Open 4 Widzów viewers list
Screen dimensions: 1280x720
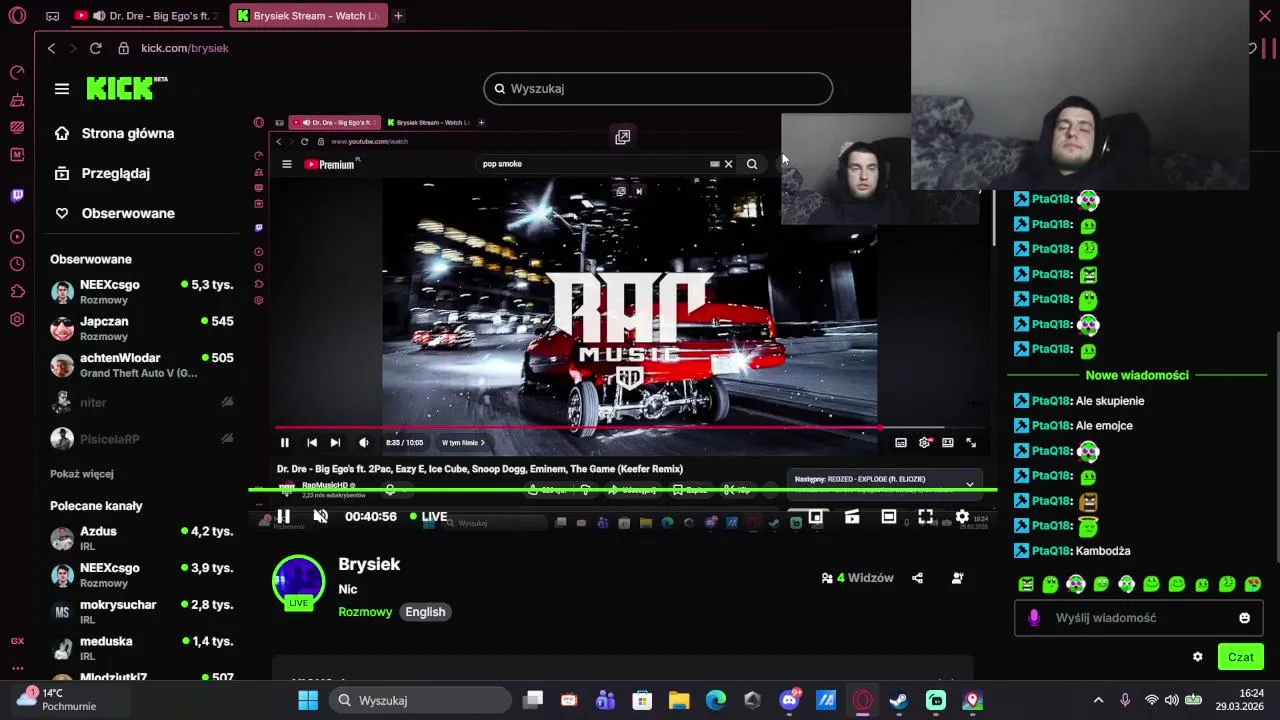[x=857, y=578]
